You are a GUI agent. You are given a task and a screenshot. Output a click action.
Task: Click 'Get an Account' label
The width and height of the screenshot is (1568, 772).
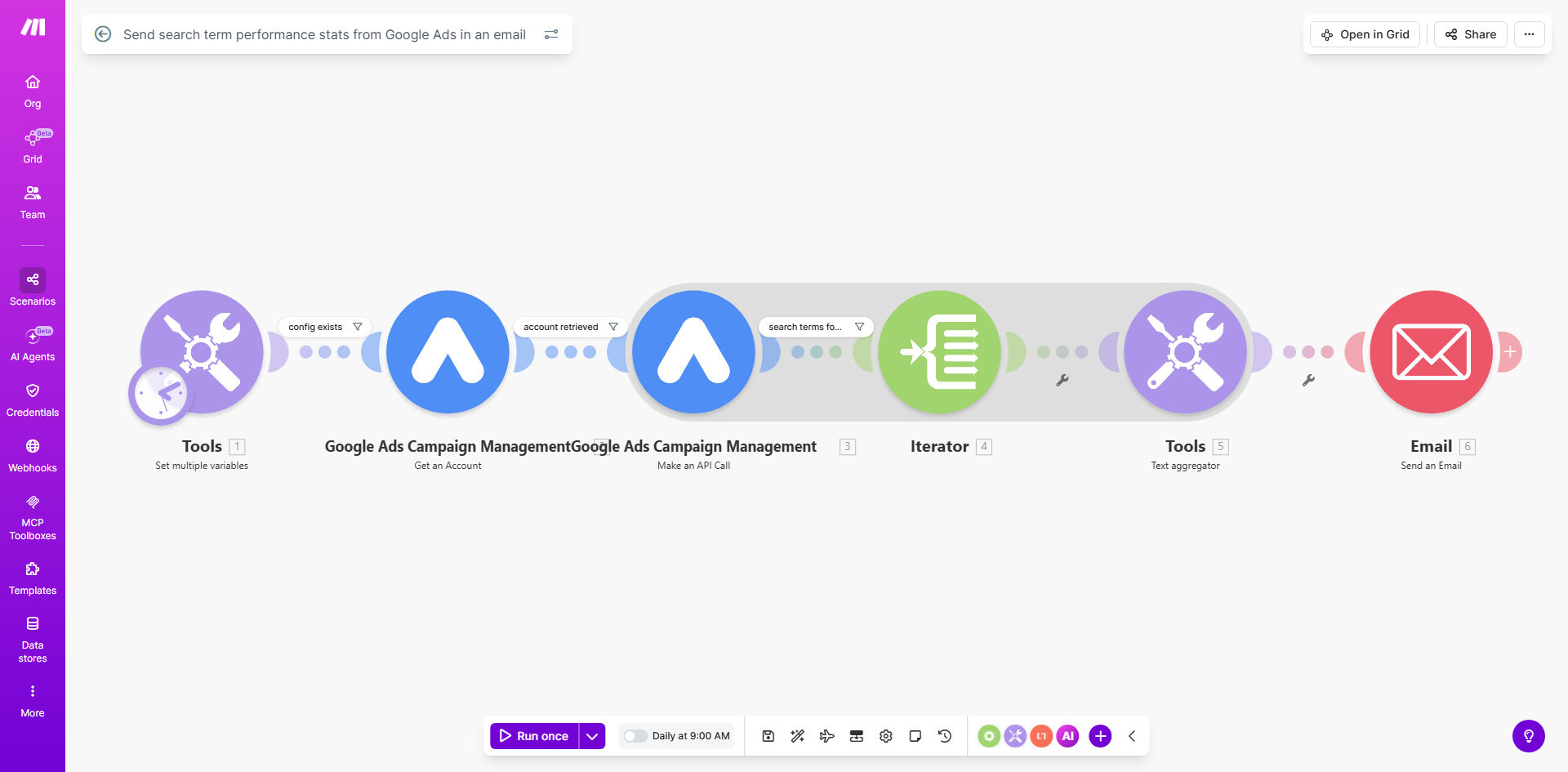click(x=448, y=466)
